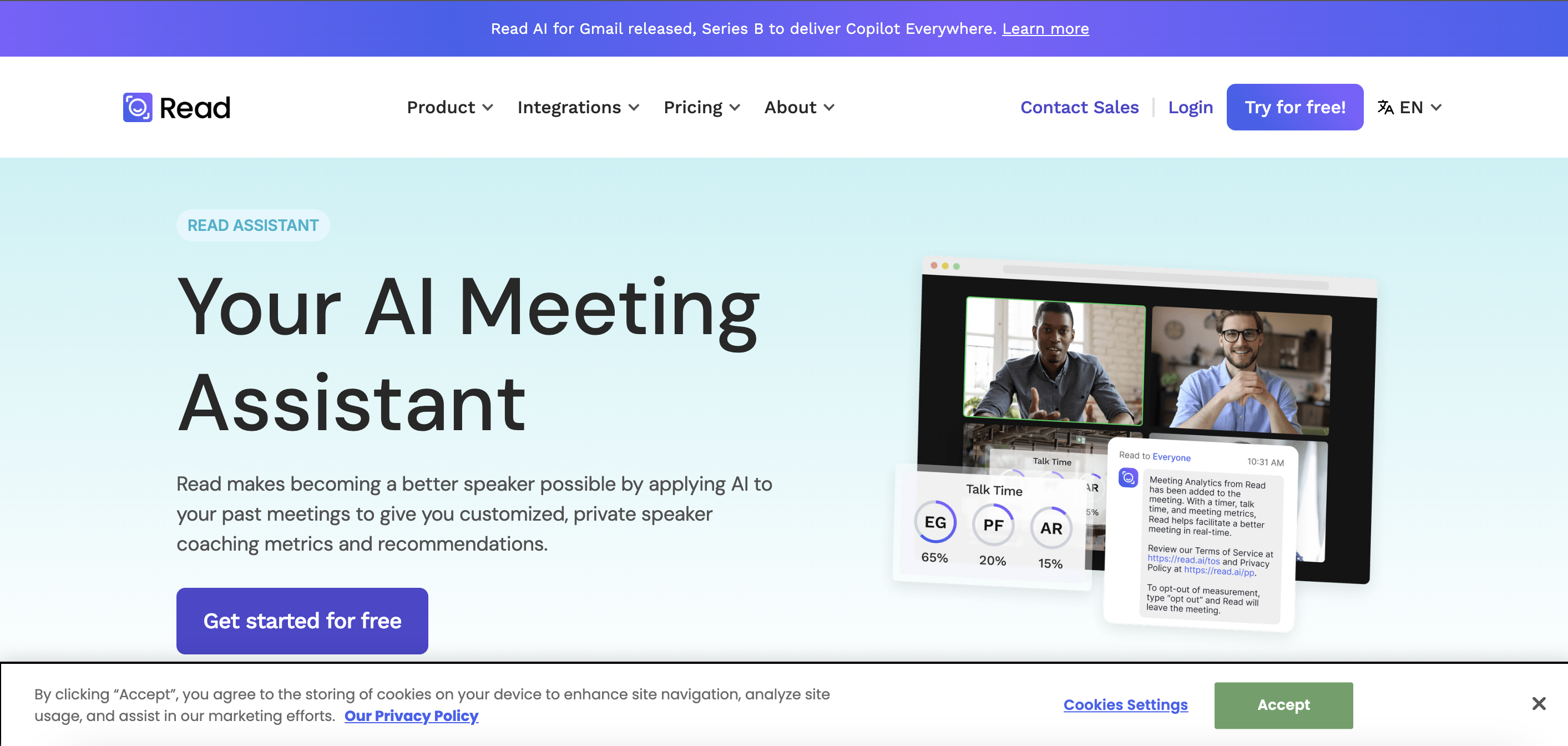Click Read bot avatar in chat message

point(1128,478)
